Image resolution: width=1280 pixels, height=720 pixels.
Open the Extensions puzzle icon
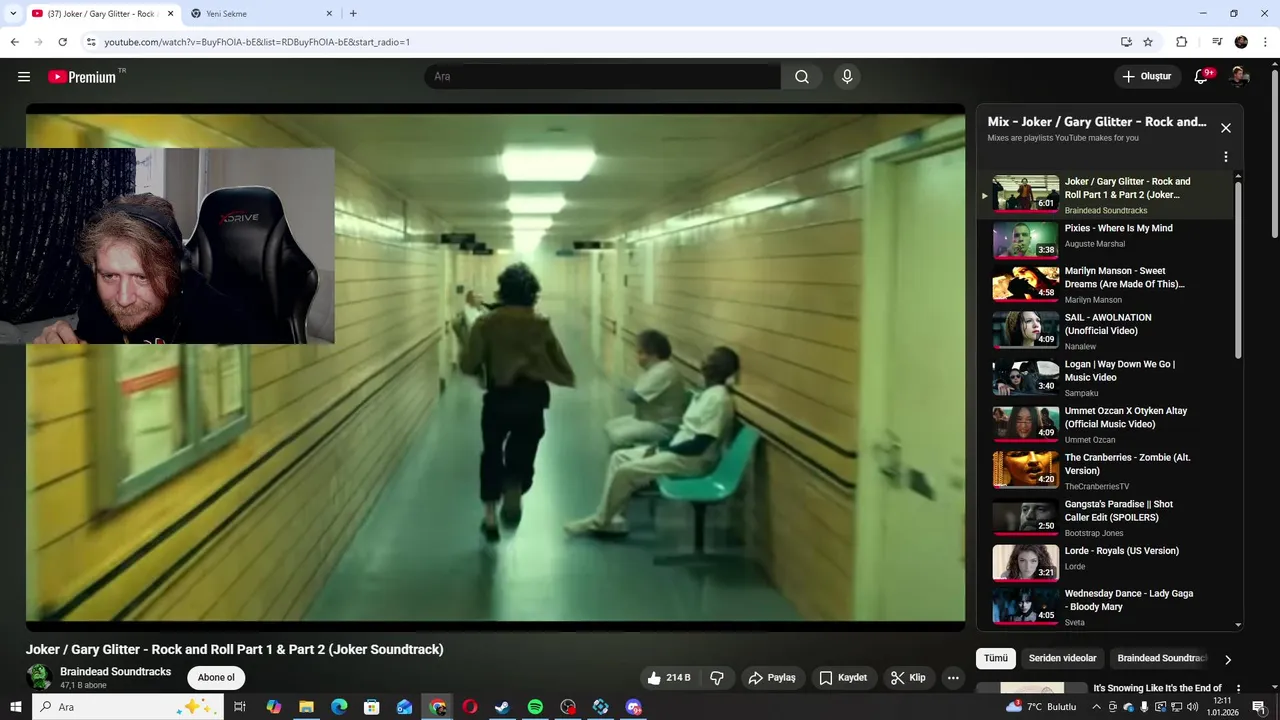click(1181, 42)
